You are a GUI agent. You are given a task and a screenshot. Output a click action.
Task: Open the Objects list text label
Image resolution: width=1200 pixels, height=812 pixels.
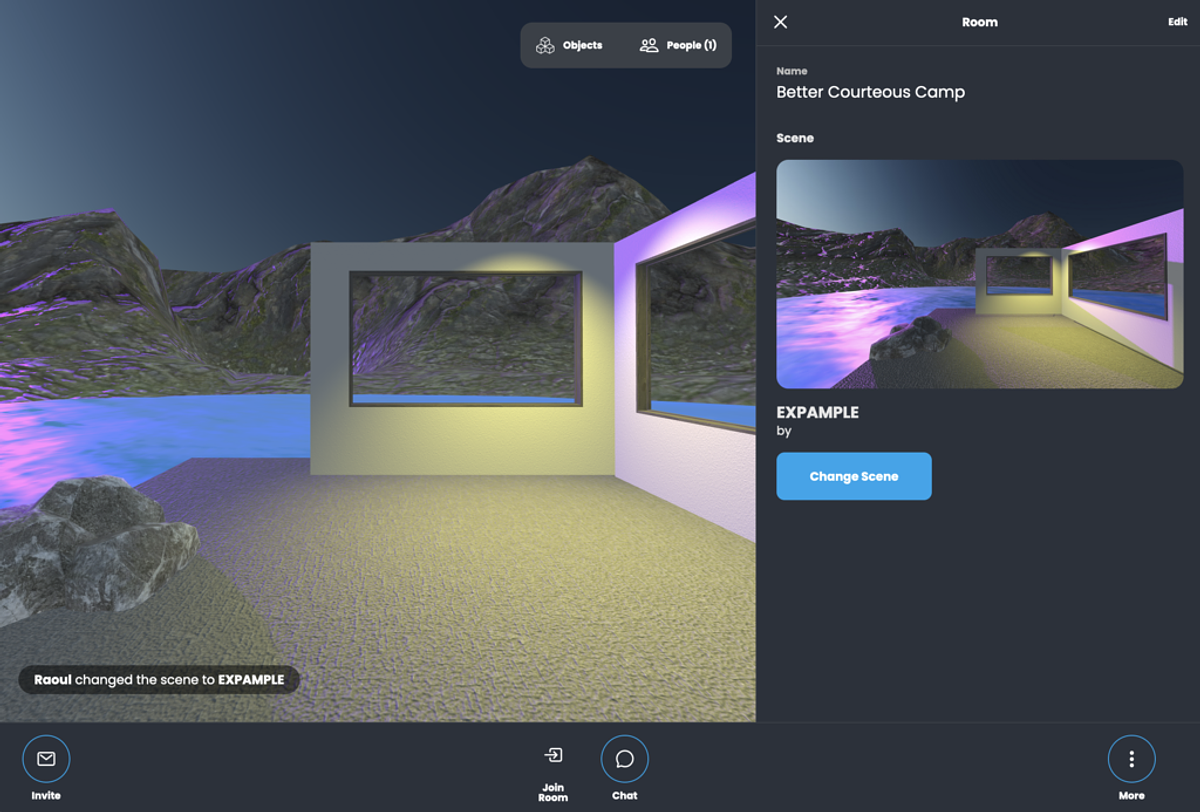pyautogui.click(x=582, y=45)
